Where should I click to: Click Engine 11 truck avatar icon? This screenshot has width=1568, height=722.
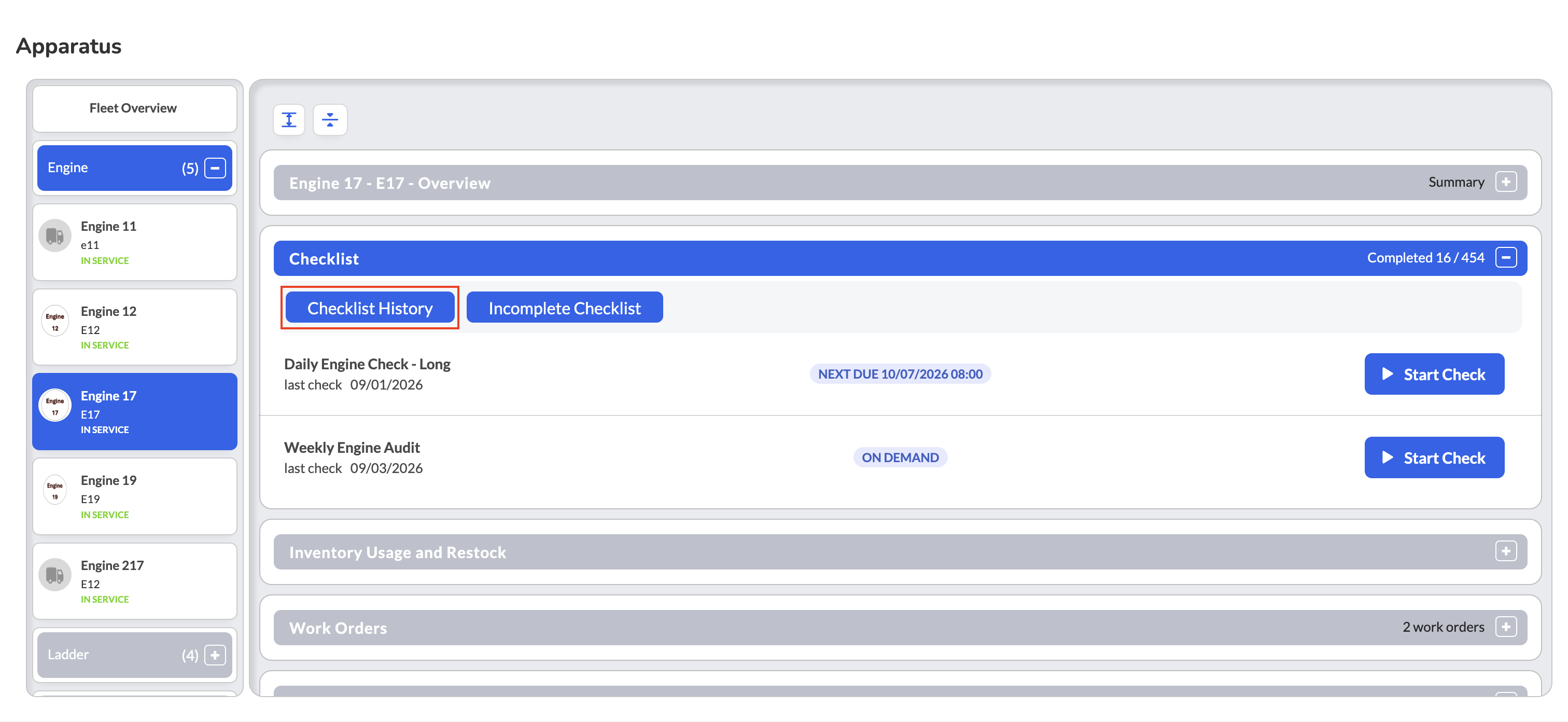55,235
